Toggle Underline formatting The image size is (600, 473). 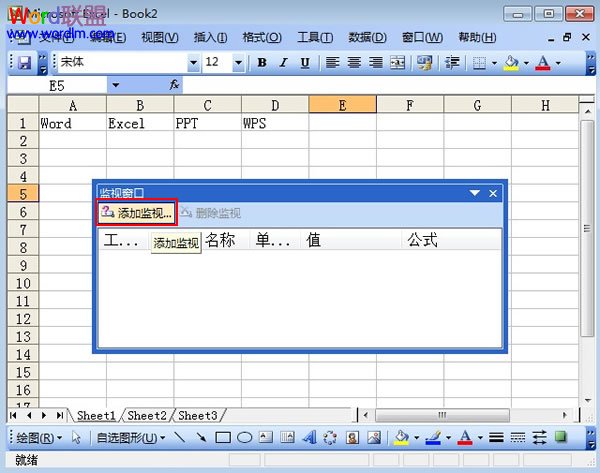point(305,62)
